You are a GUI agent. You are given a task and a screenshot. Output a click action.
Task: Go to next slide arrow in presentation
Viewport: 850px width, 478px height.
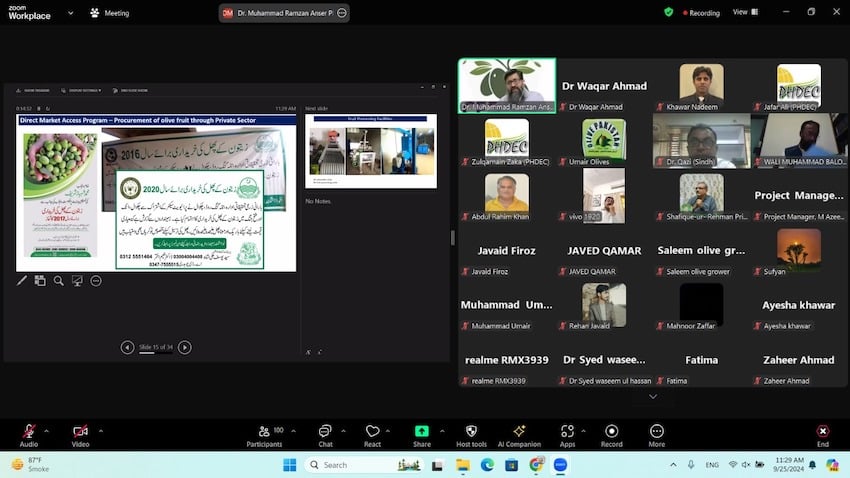[185, 347]
